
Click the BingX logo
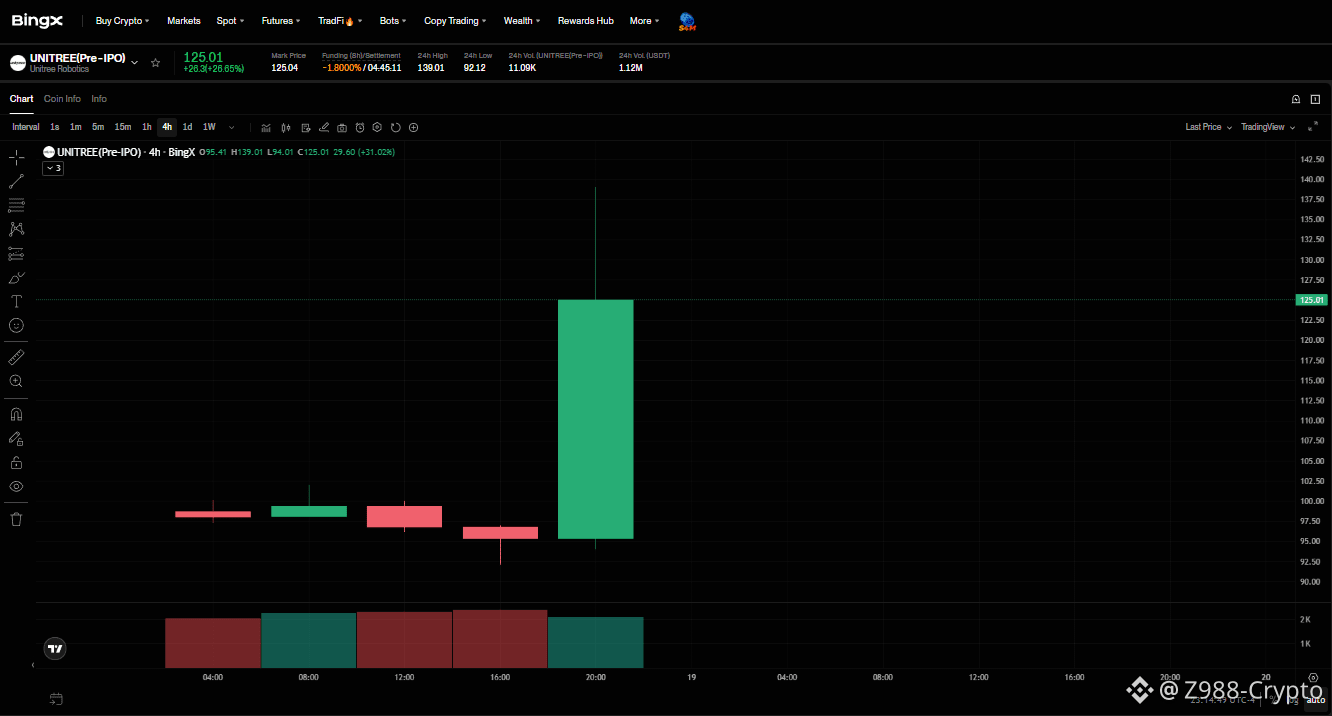click(x=37, y=20)
